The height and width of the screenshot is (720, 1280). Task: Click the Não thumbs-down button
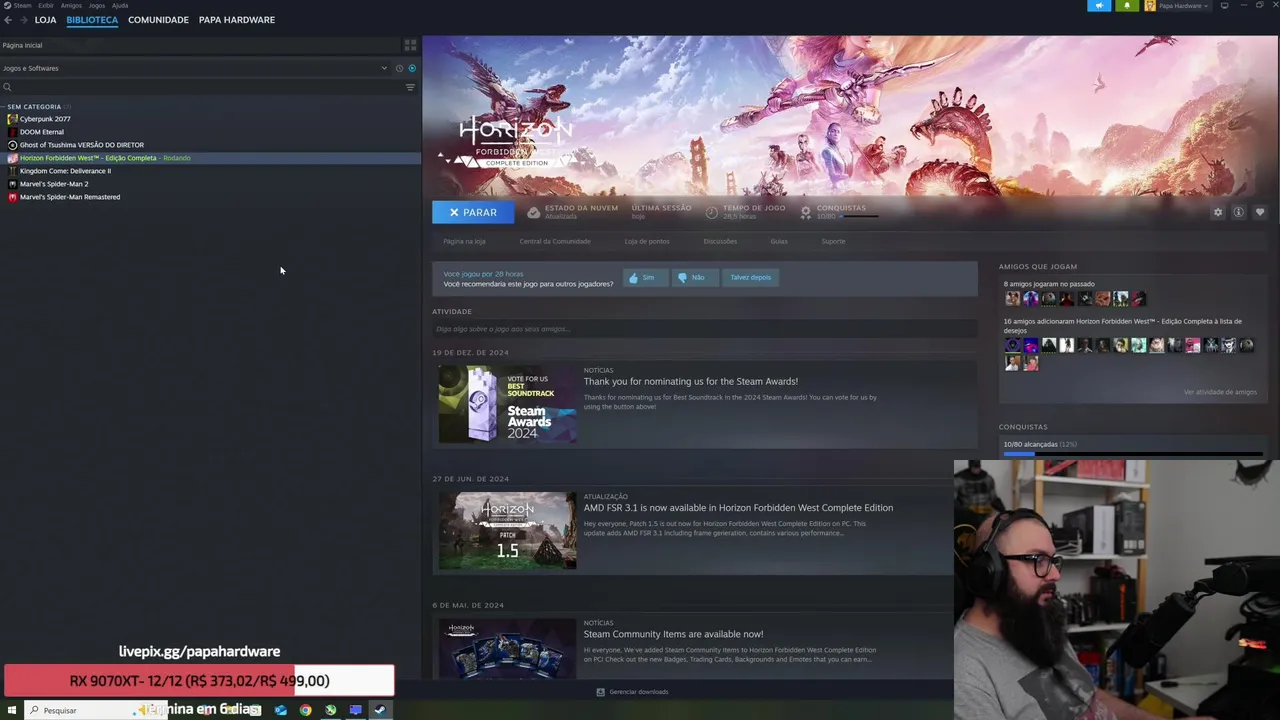coord(695,277)
